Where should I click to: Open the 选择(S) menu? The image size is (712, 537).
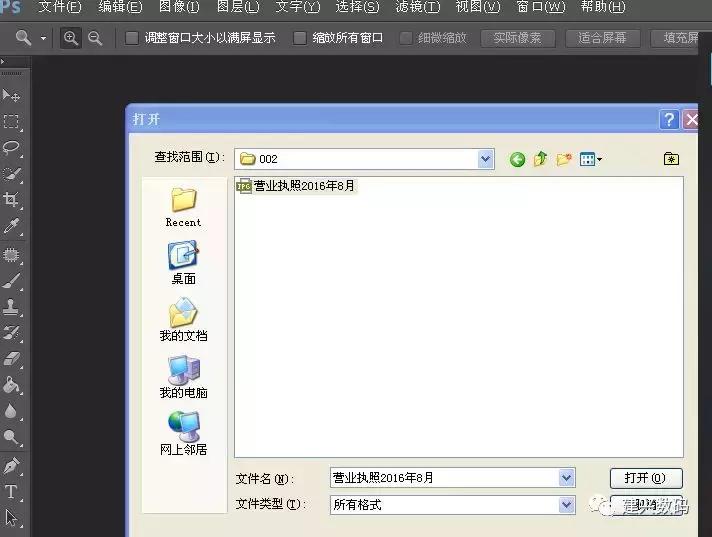pyautogui.click(x=357, y=7)
